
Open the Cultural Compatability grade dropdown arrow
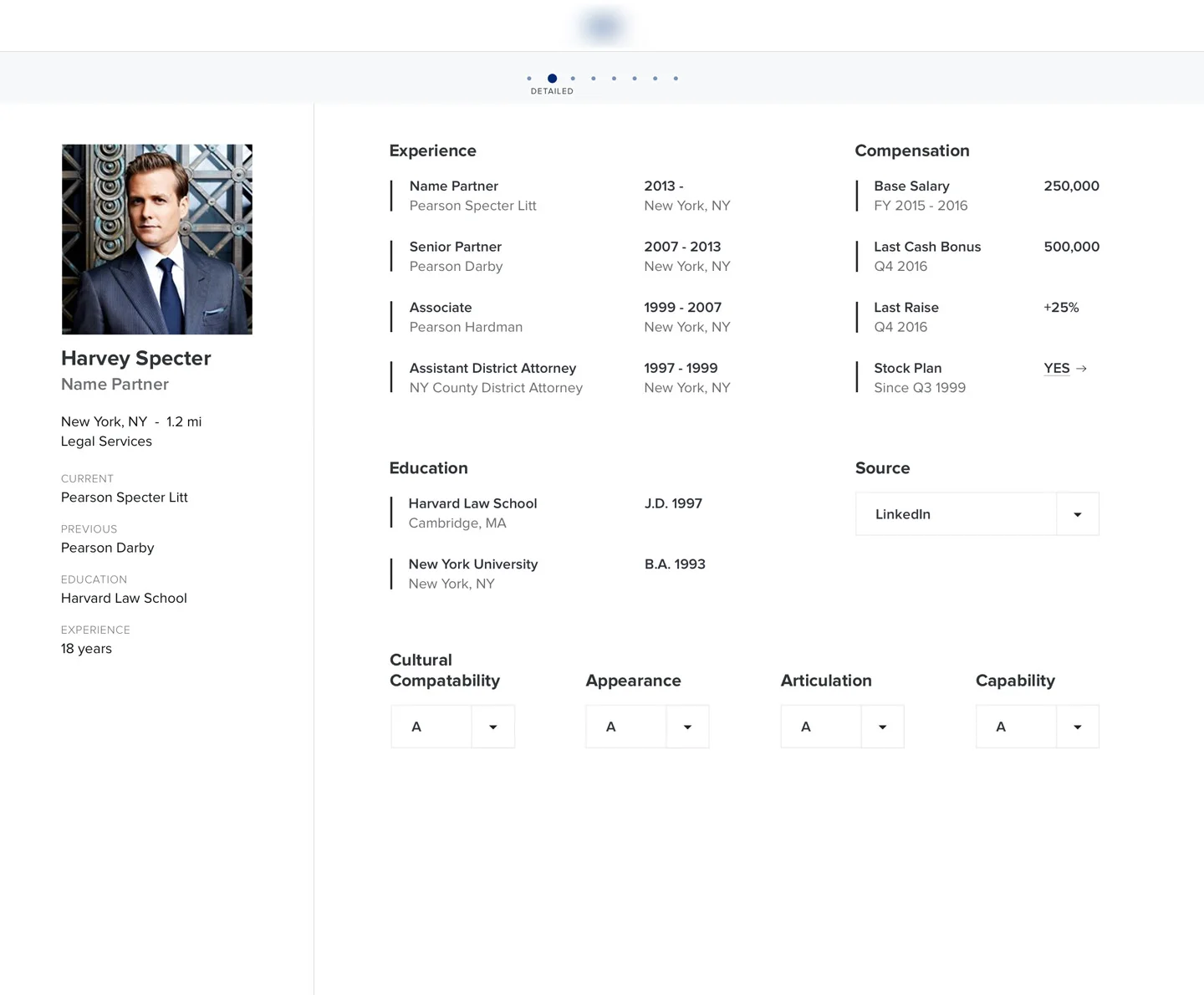[493, 727]
